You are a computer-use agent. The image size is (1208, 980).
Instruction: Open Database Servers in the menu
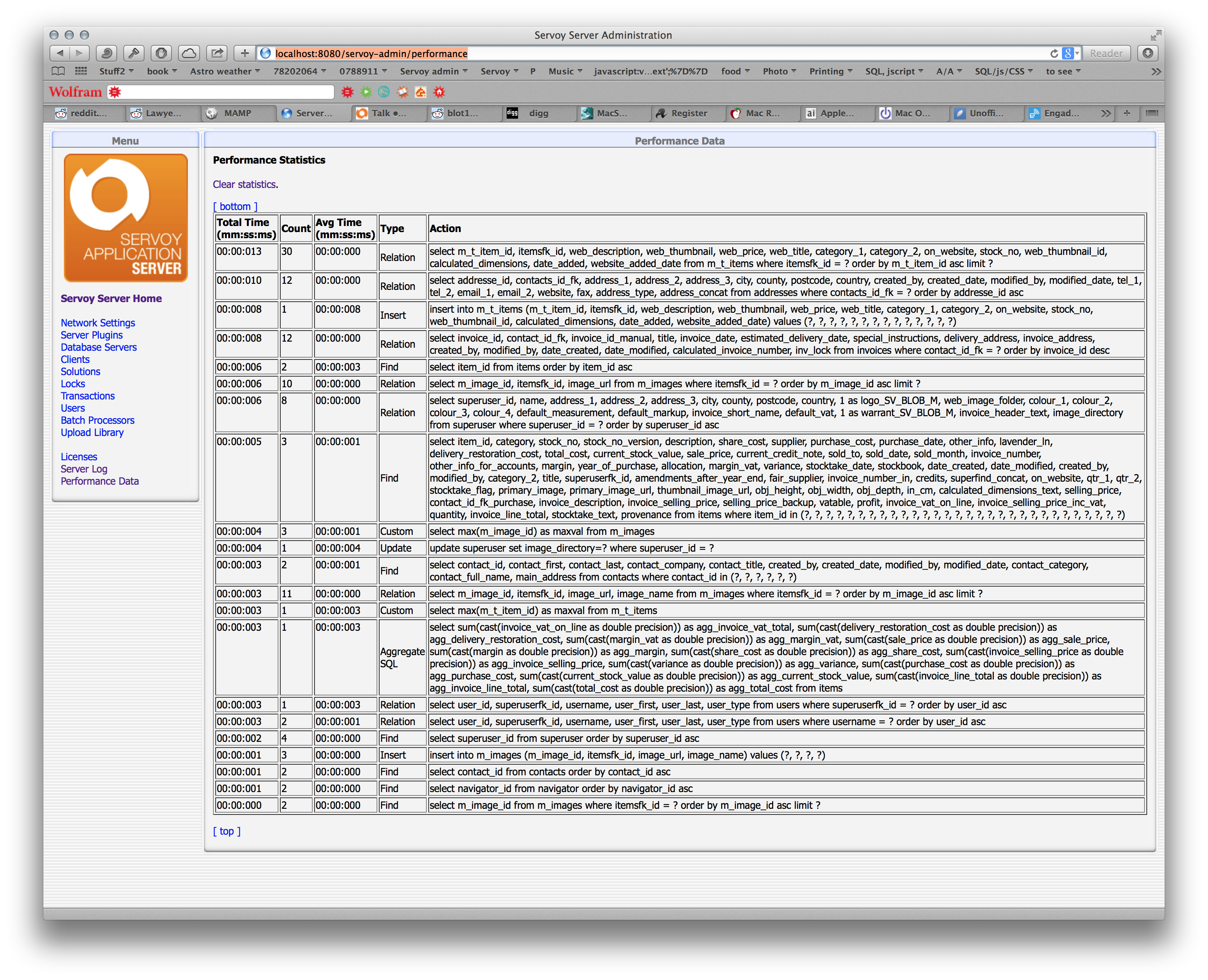tap(99, 347)
